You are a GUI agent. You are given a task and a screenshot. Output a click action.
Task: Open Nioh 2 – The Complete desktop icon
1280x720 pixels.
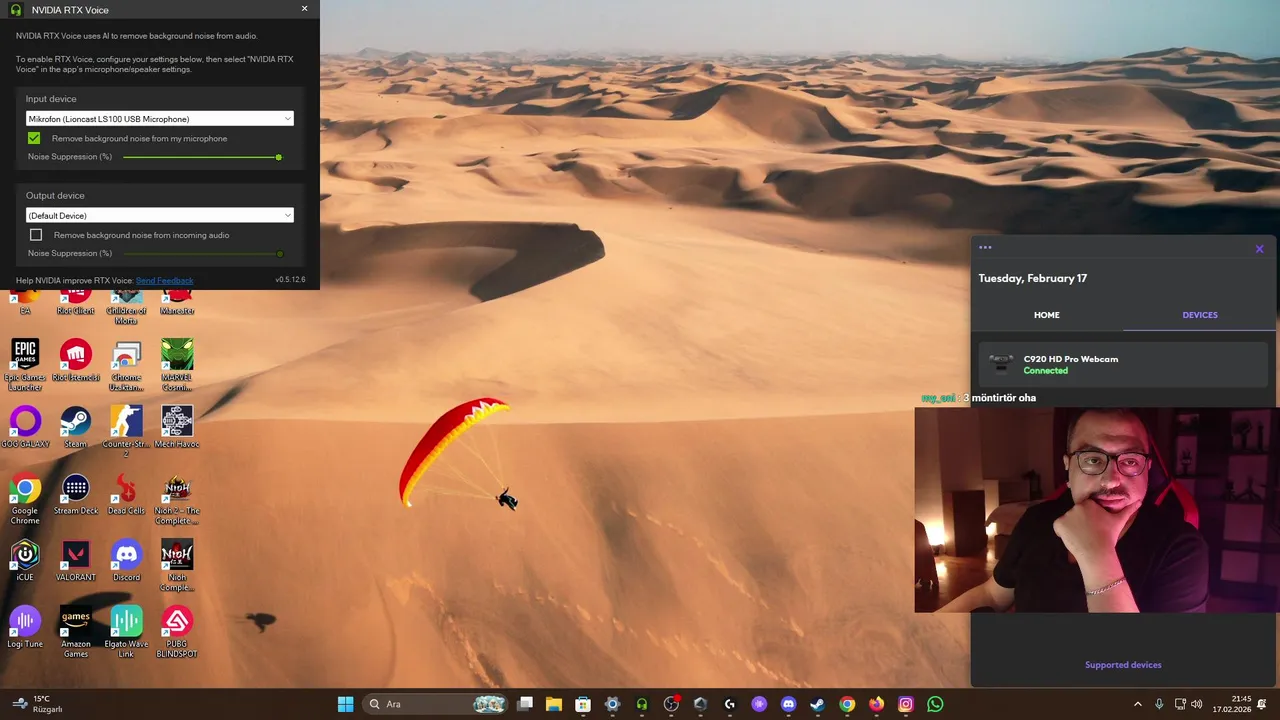(177, 498)
